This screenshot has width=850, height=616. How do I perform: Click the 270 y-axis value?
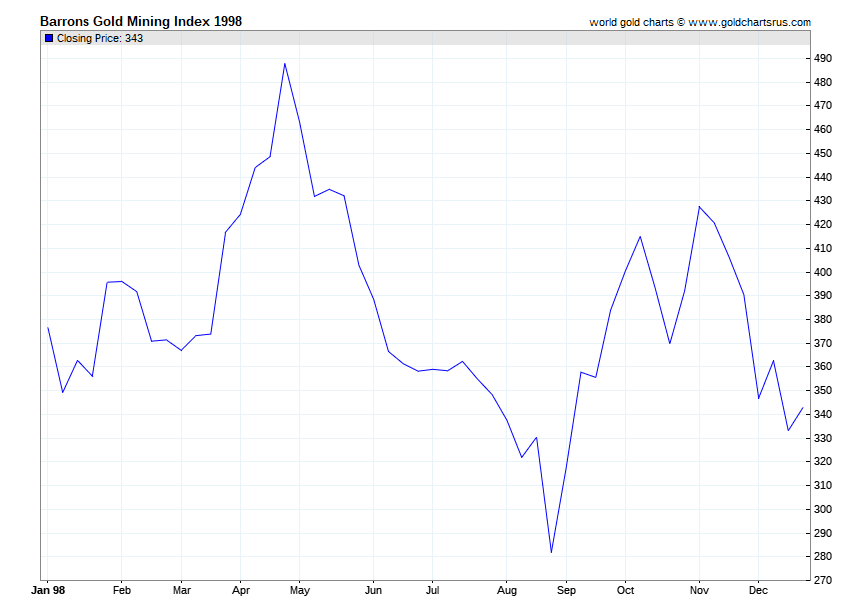(823, 580)
